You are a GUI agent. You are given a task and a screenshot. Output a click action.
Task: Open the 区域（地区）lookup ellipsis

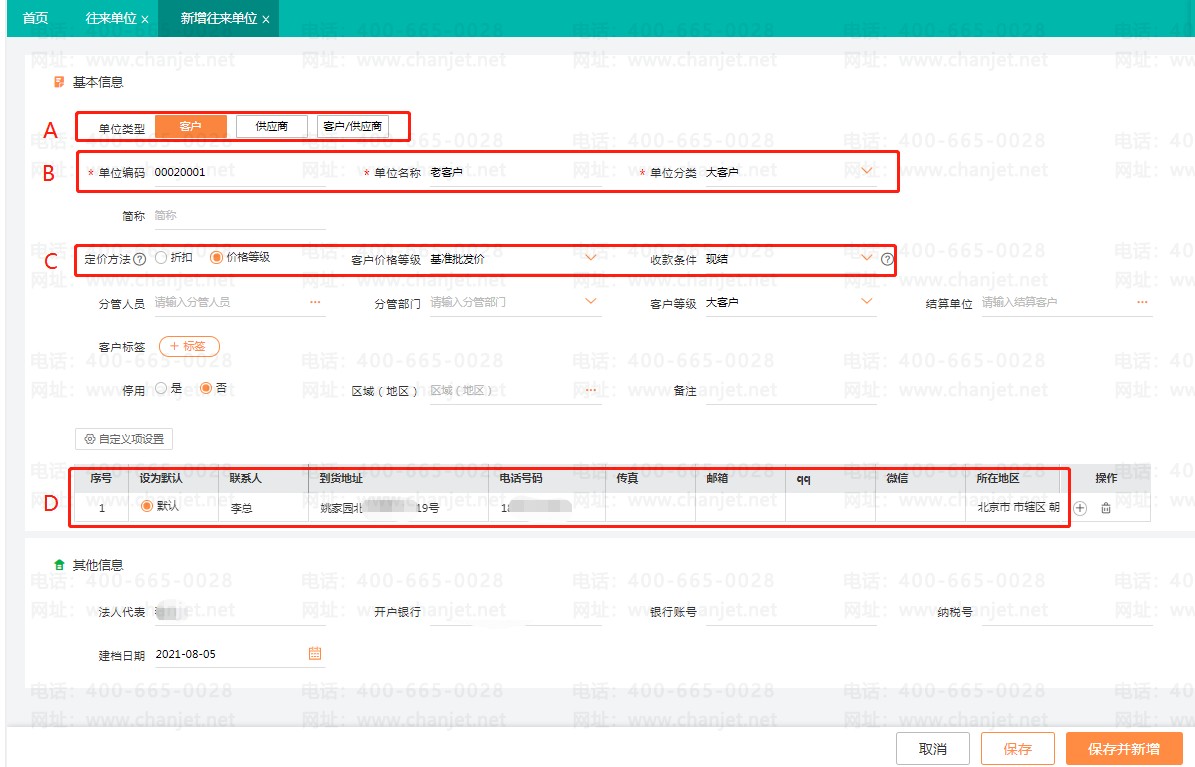pyautogui.click(x=591, y=390)
